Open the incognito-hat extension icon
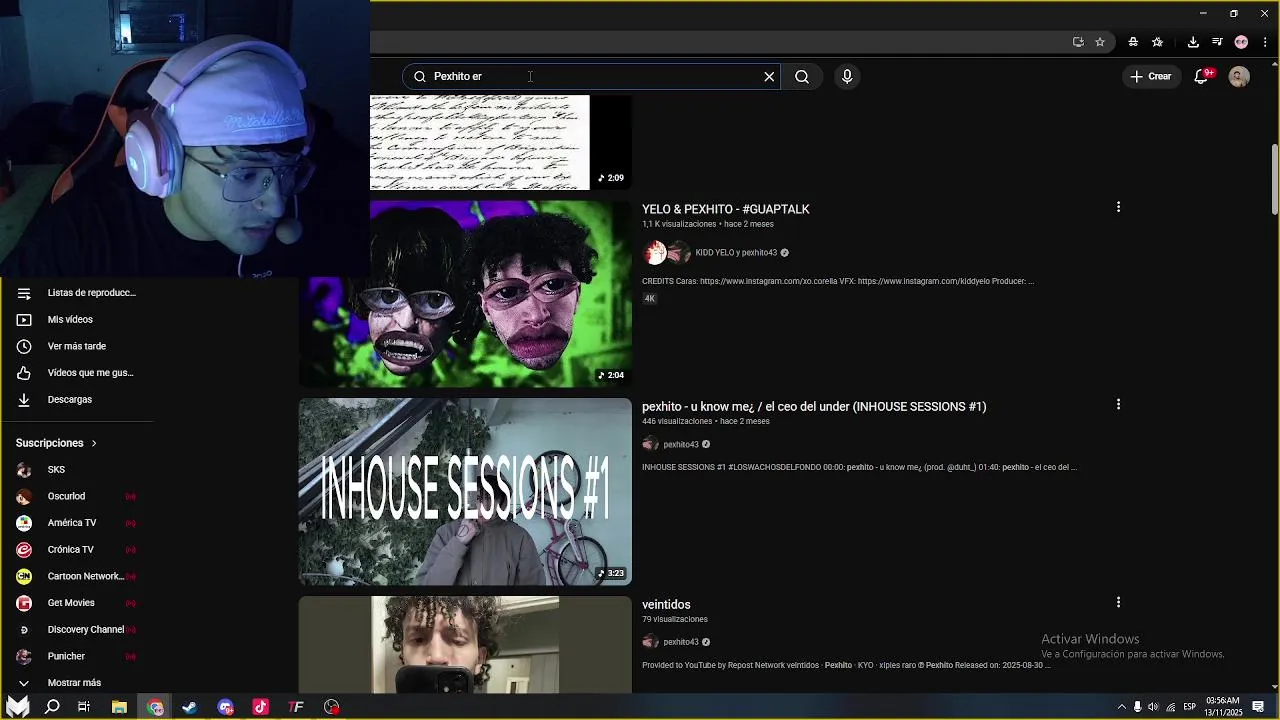The width and height of the screenshot is (1280, 720). click(1133, 42)
